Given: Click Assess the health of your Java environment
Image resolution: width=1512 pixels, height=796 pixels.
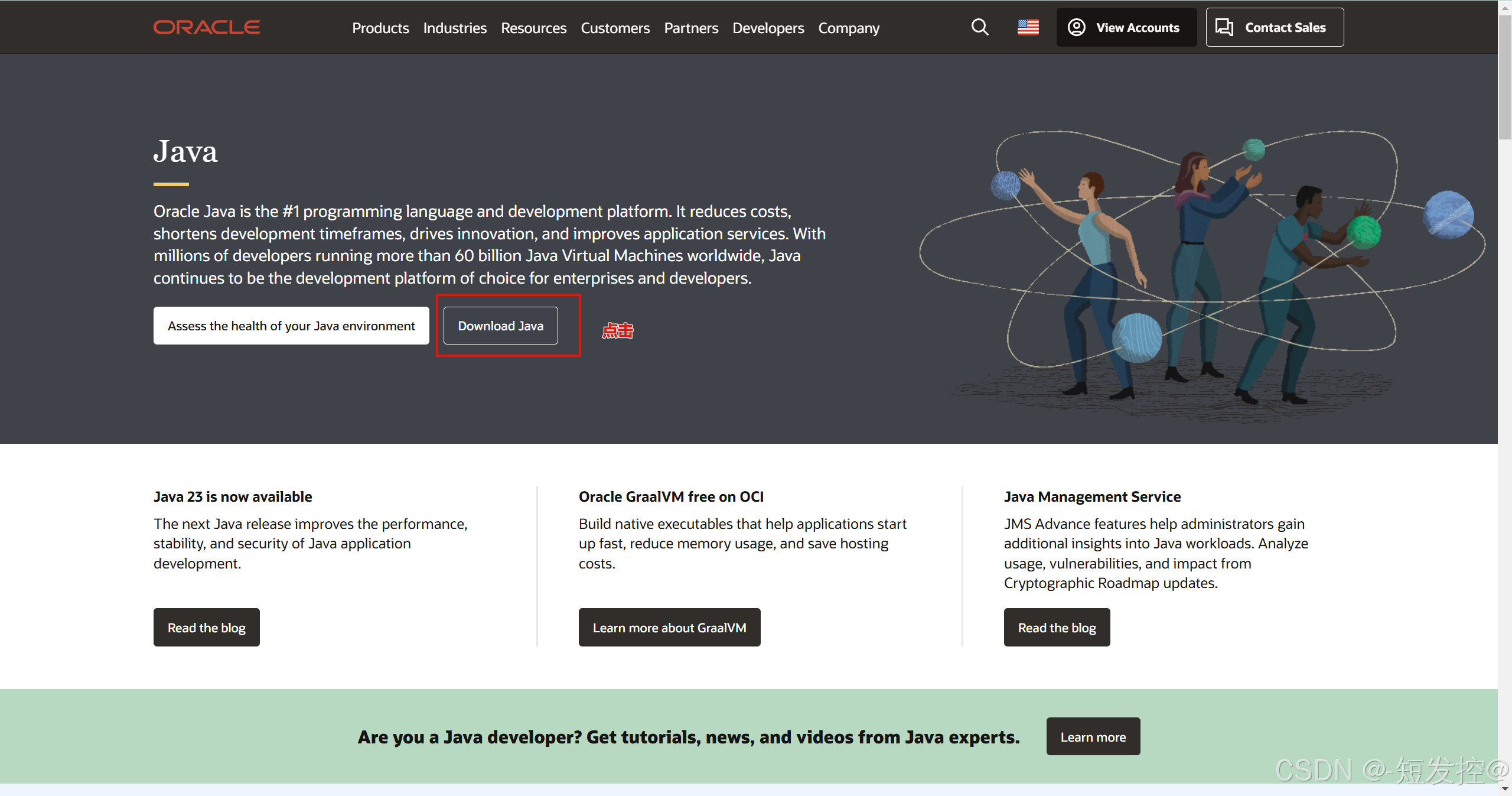Looking at the screenshot, I should click(291, 326).
